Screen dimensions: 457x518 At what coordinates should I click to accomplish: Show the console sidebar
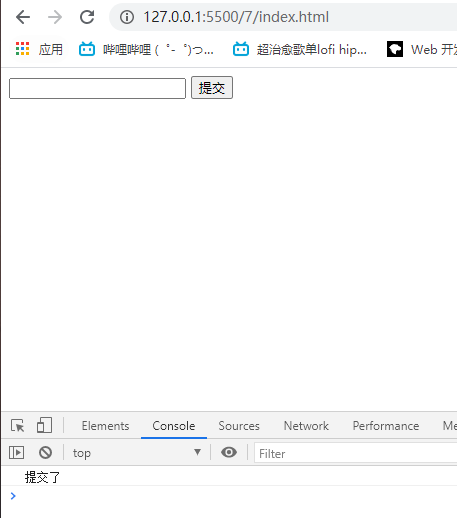pos(16,452)
